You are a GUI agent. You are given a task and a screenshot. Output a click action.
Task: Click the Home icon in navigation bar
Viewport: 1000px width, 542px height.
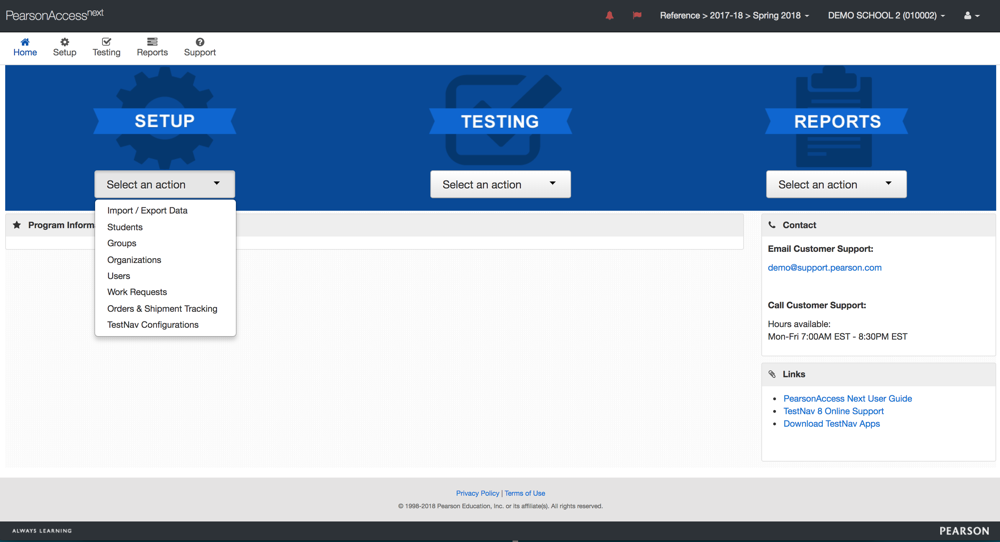coord(25,42)
